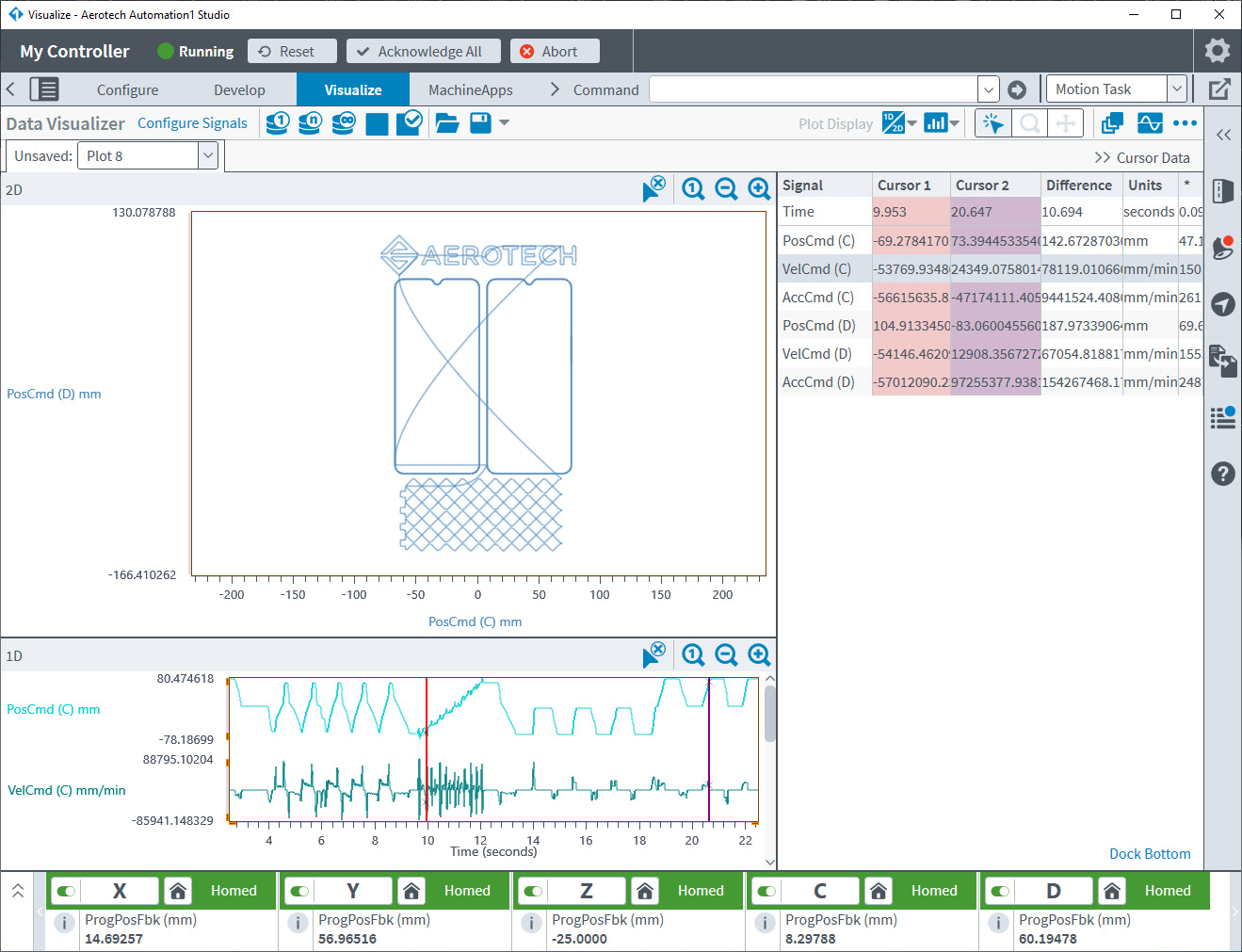The width and height of the screenshot is (1242, 952).
Task: Click Dock Bottom link
Action: click(1150, 854)
